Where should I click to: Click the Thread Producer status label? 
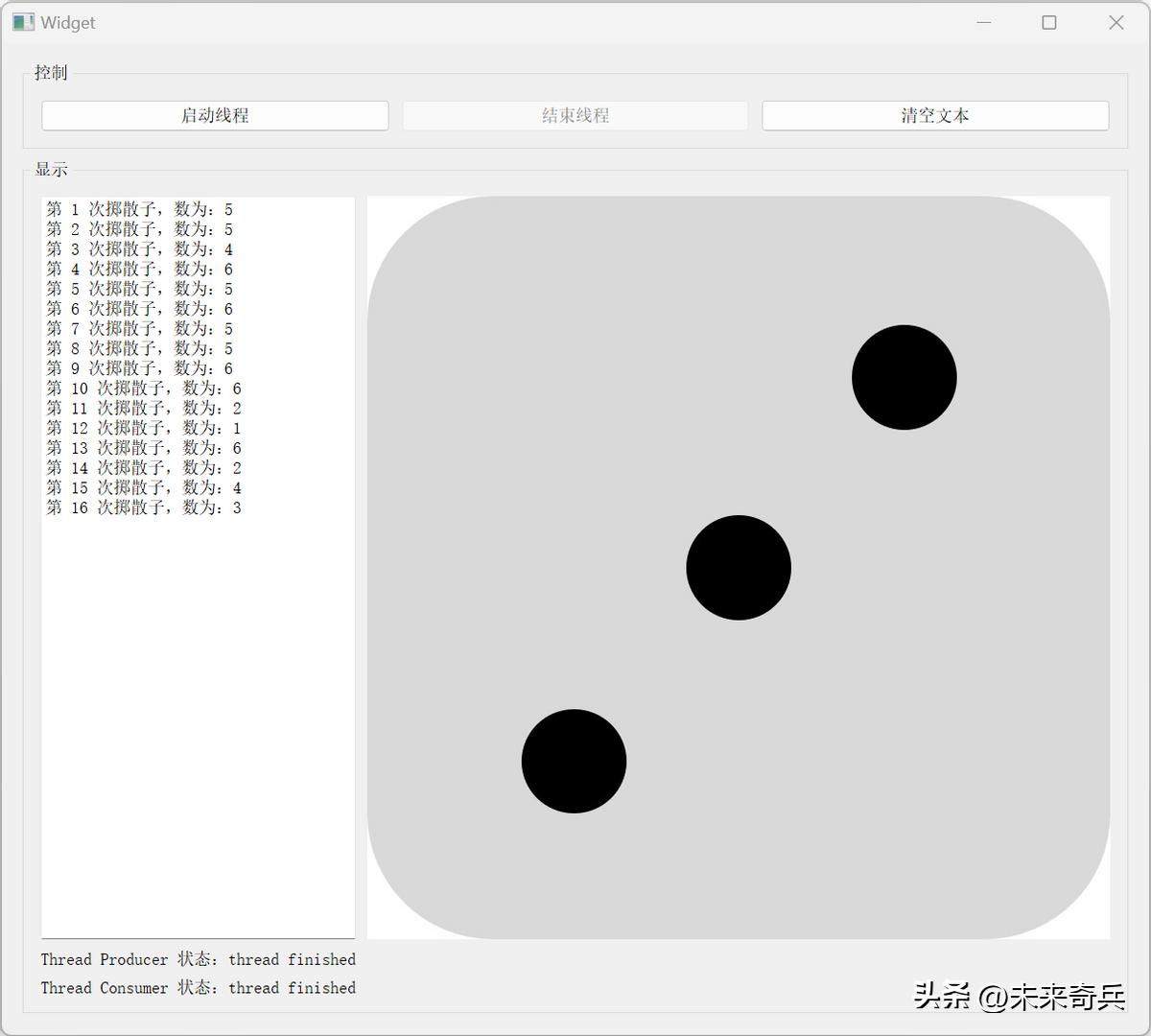tap(199, 959)
